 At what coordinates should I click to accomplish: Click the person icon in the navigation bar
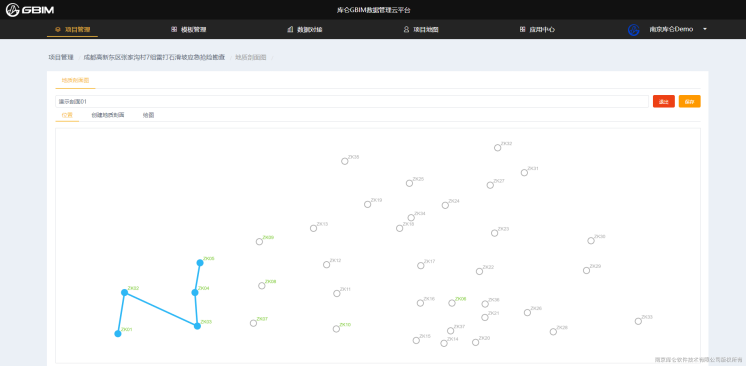coord(406,30)
